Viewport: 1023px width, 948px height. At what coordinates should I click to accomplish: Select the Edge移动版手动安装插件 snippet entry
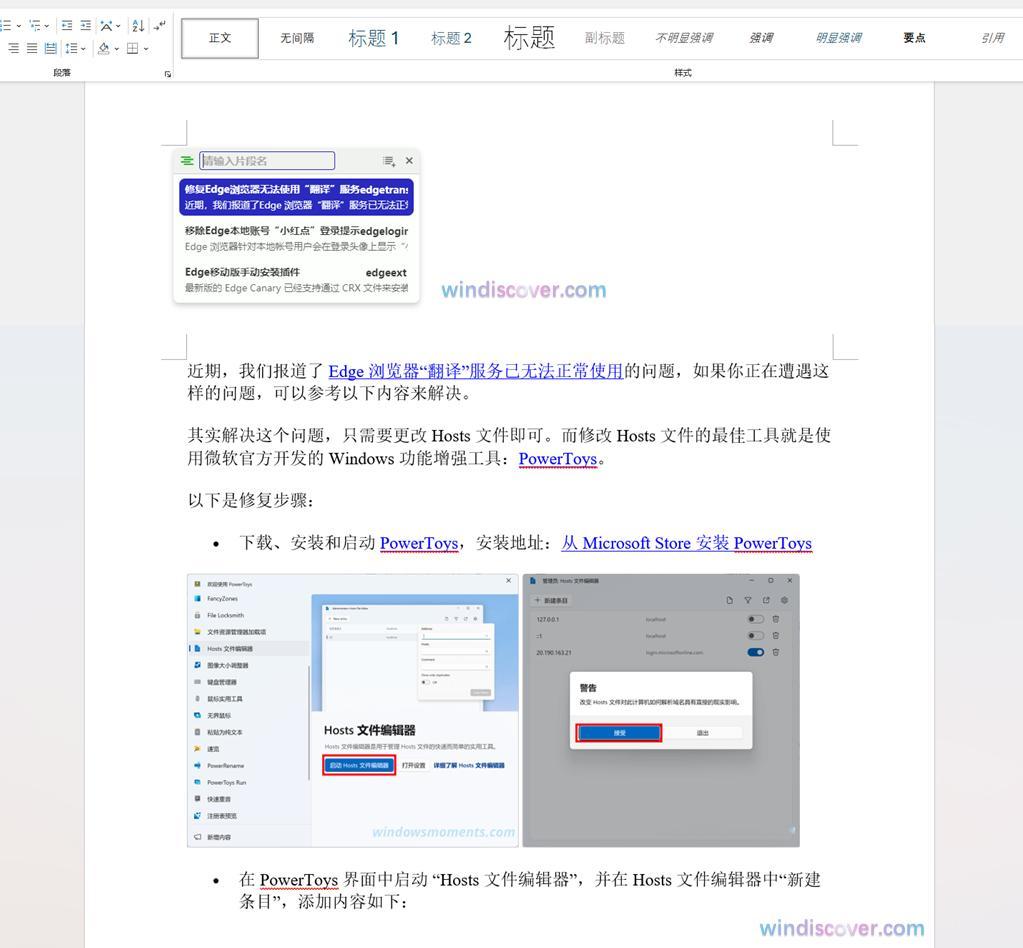pyautogui.click(x=296, y=279)
